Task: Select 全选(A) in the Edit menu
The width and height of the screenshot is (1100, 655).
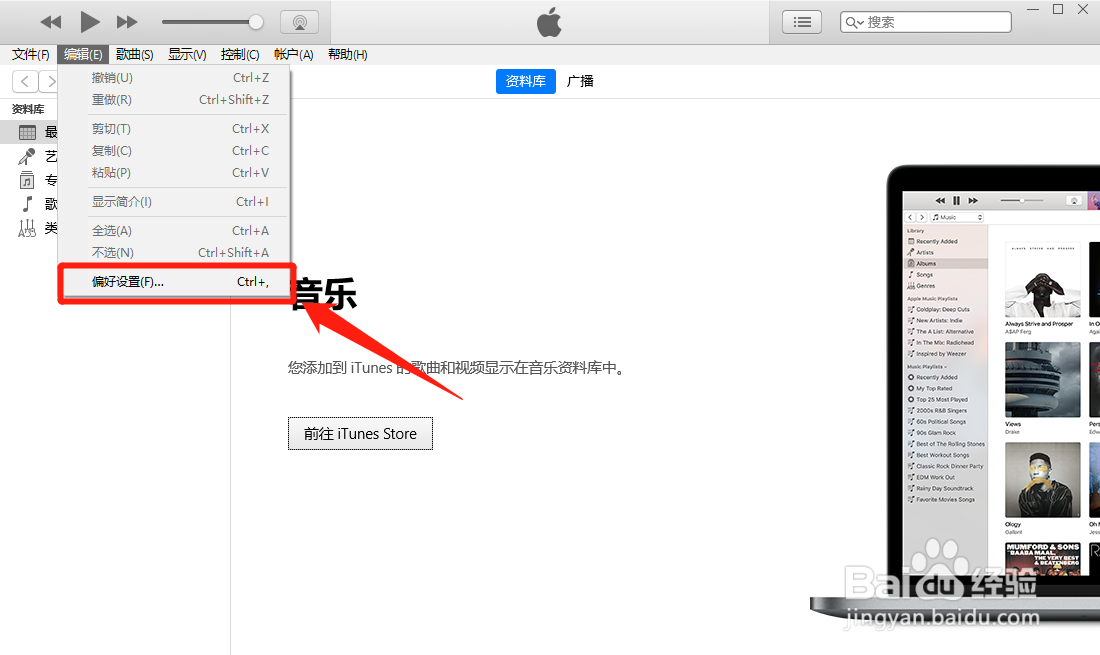Action: pos(113,230)
